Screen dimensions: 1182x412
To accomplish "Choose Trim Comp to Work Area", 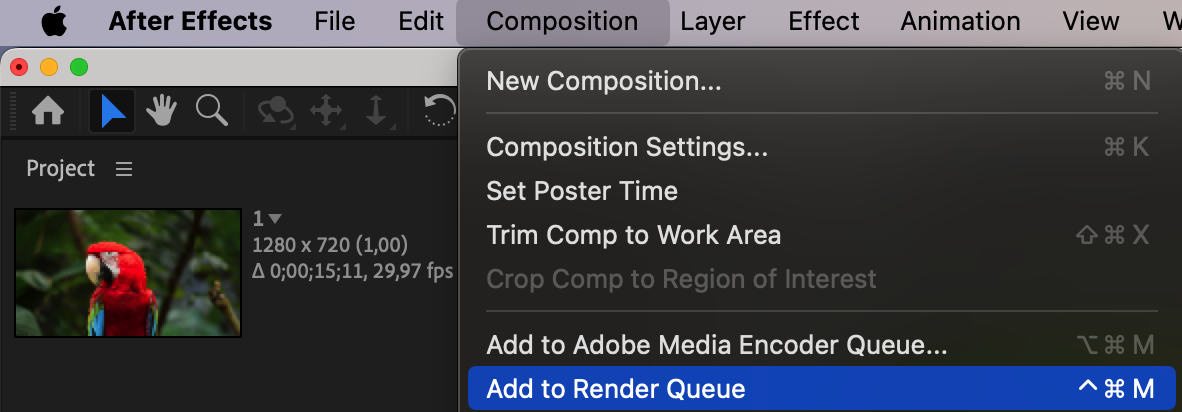I will (x=633, y=235).
